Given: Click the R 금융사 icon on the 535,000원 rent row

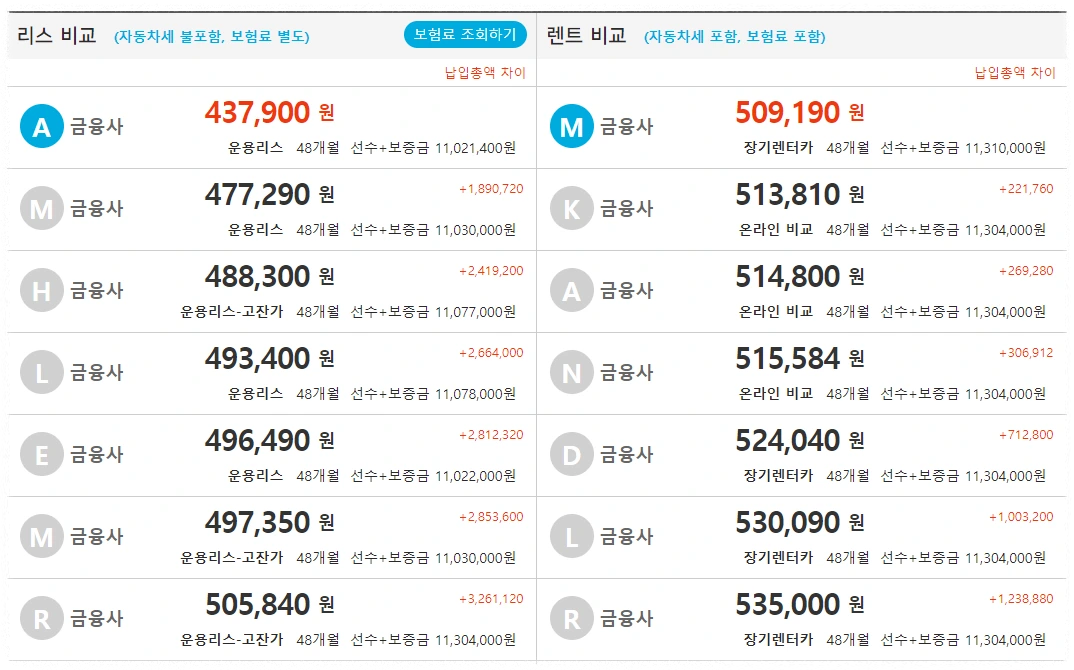Looking at the screenshot, I should (x=570, y=618).
